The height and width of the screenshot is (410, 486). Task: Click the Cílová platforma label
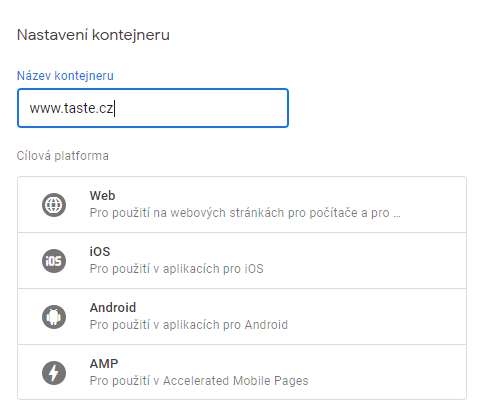click(x=63, y=156)
